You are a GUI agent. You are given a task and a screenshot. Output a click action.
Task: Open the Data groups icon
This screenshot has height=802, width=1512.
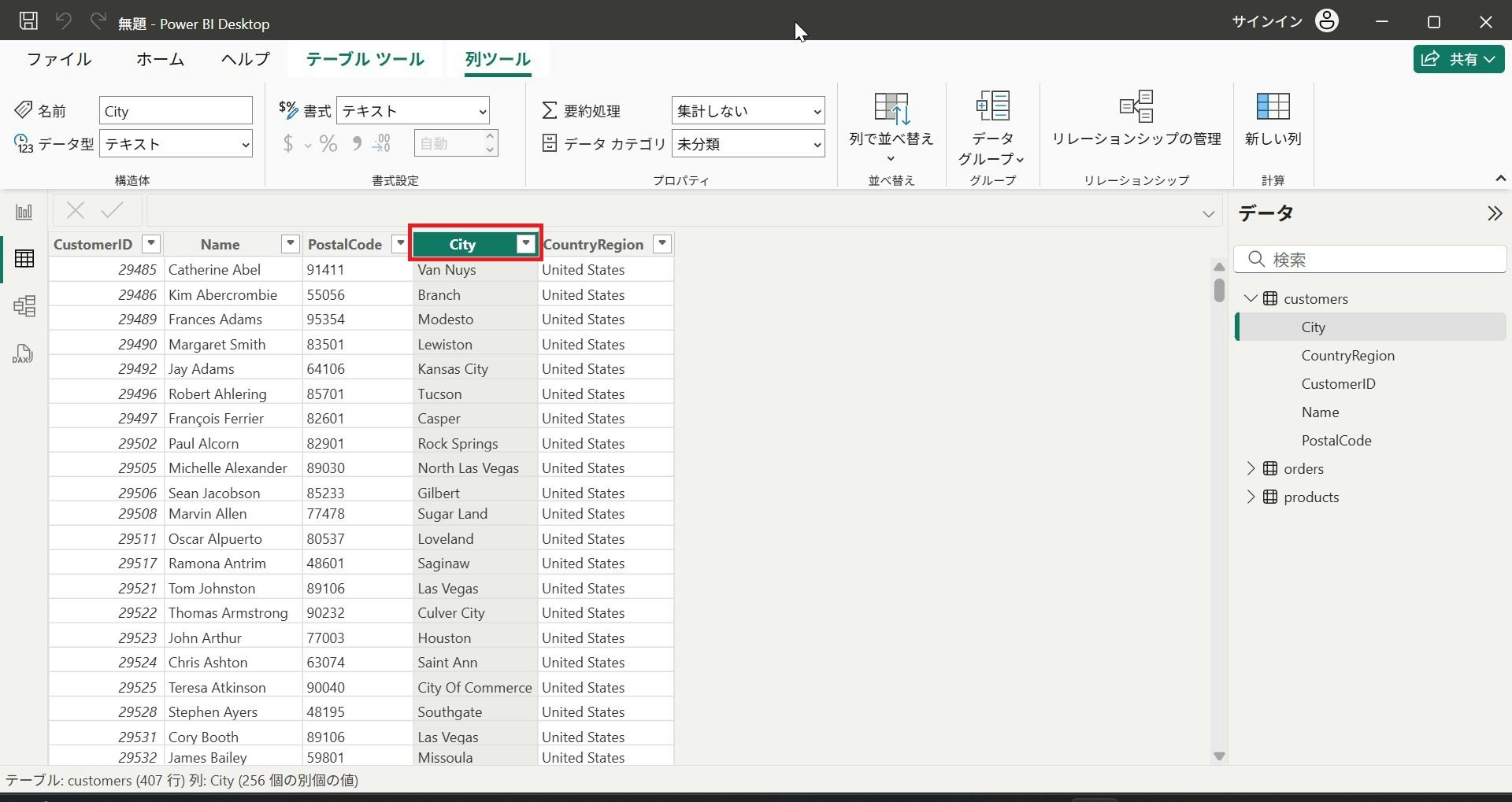[x=992, y=106]
